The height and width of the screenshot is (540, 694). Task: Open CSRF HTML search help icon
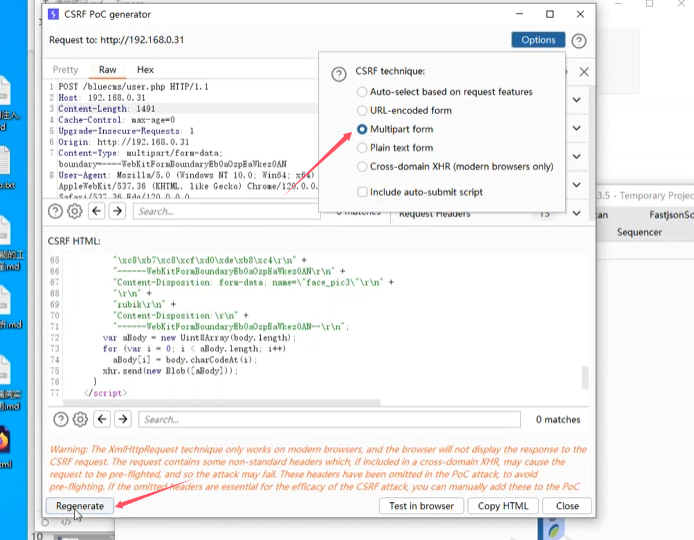[61, 419]
